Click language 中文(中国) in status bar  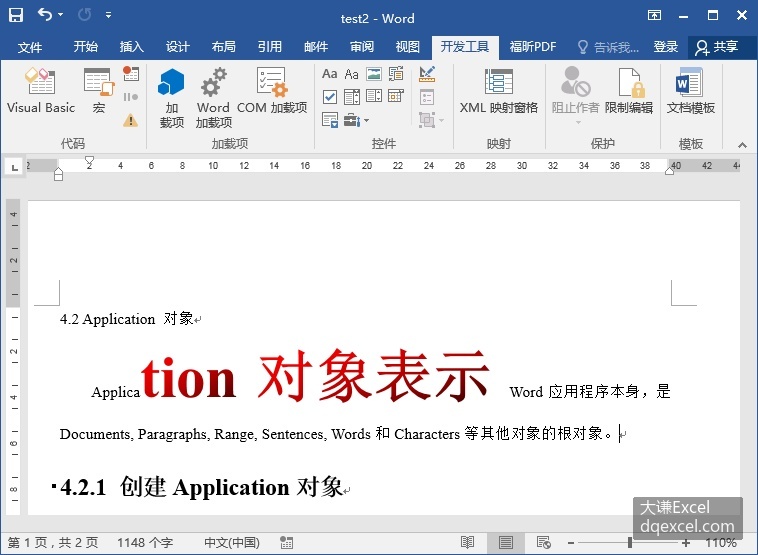point(232,542)
